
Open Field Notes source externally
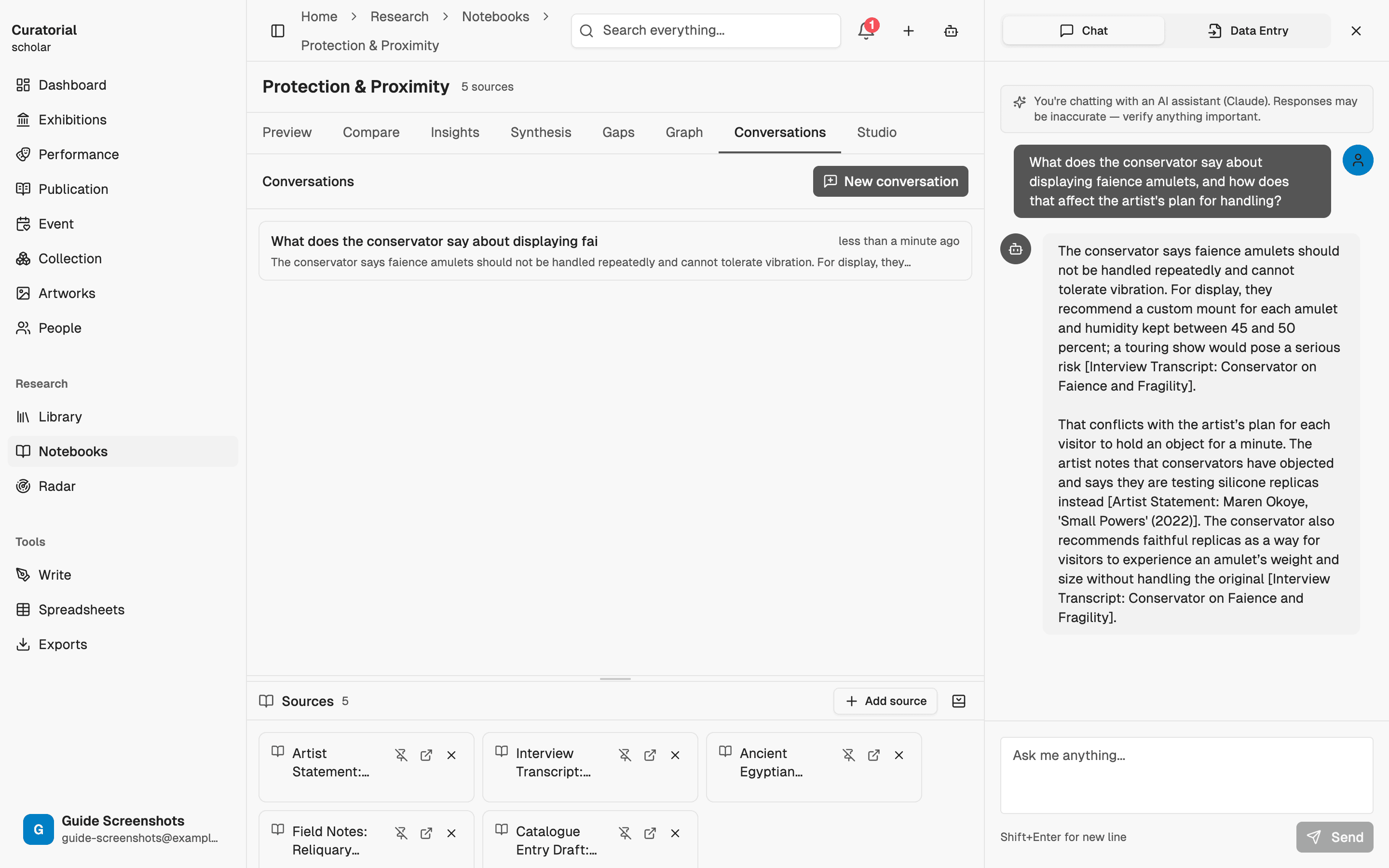coord(426,833)
